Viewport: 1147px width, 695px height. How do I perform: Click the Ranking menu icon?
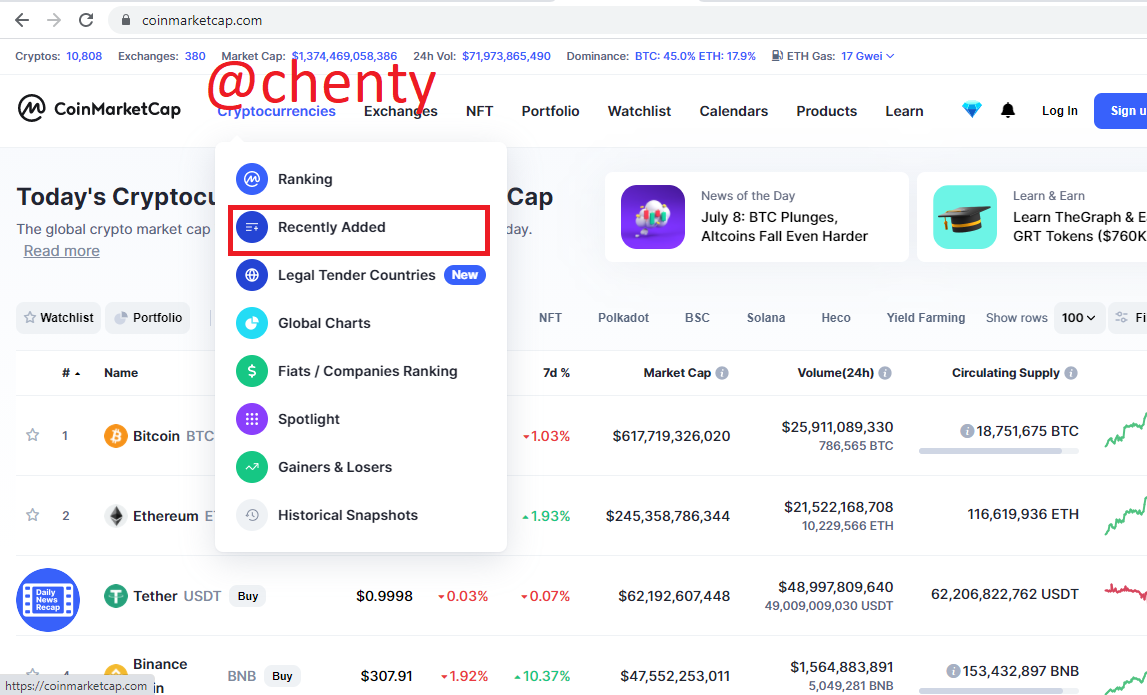point(252,179)
